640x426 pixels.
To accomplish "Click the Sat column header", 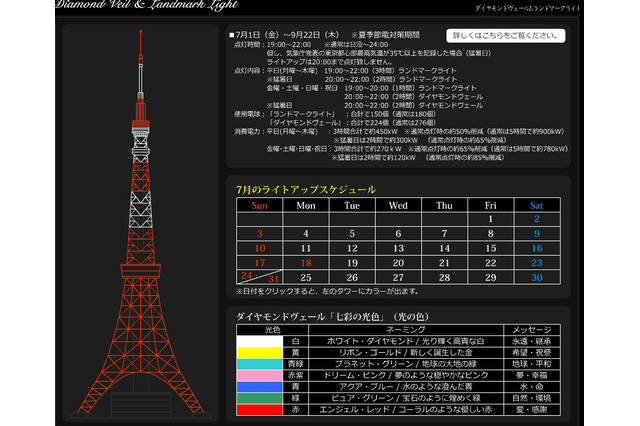I will [x=537, y=205].
